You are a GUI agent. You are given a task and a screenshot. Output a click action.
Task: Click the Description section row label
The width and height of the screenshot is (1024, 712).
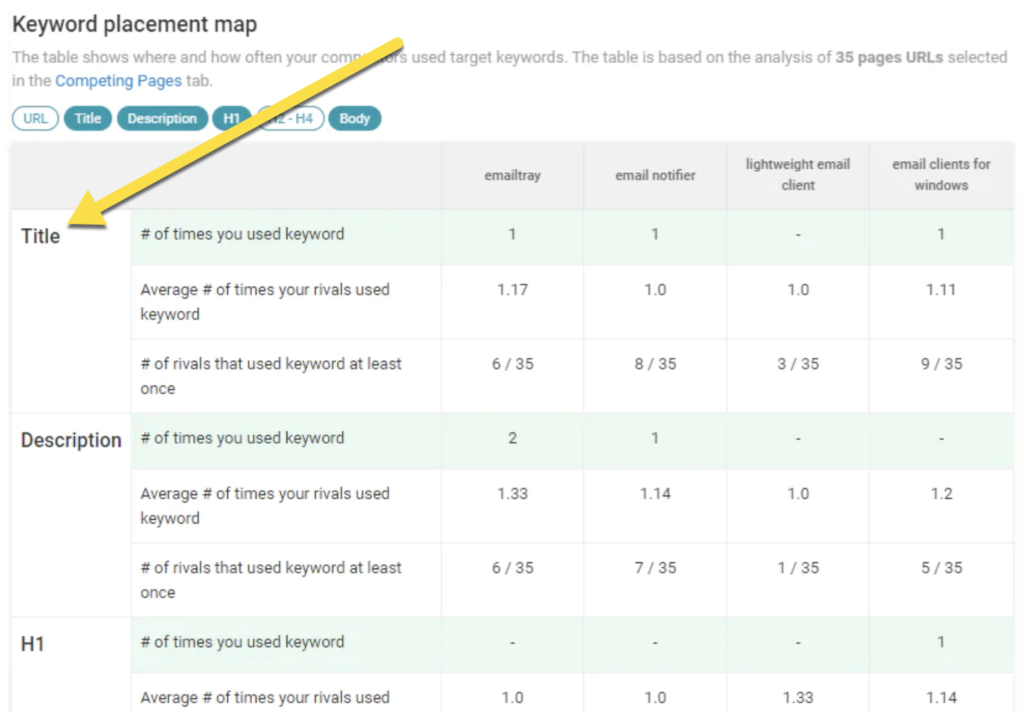pos(71,440)
